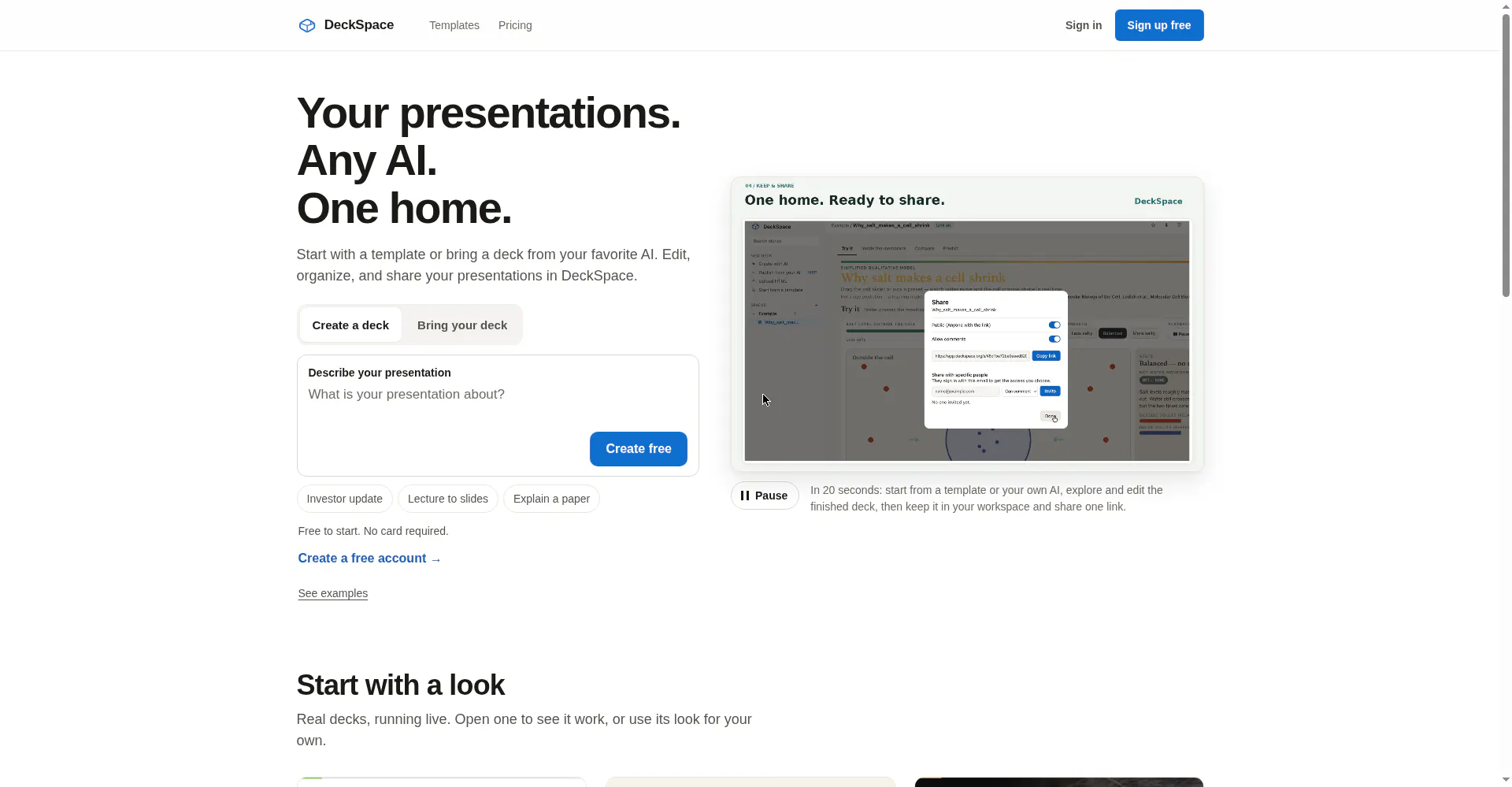Screen dimensions: 1512x787
Task: Click the scrollbar down arrow
Action: [1506, 780]
